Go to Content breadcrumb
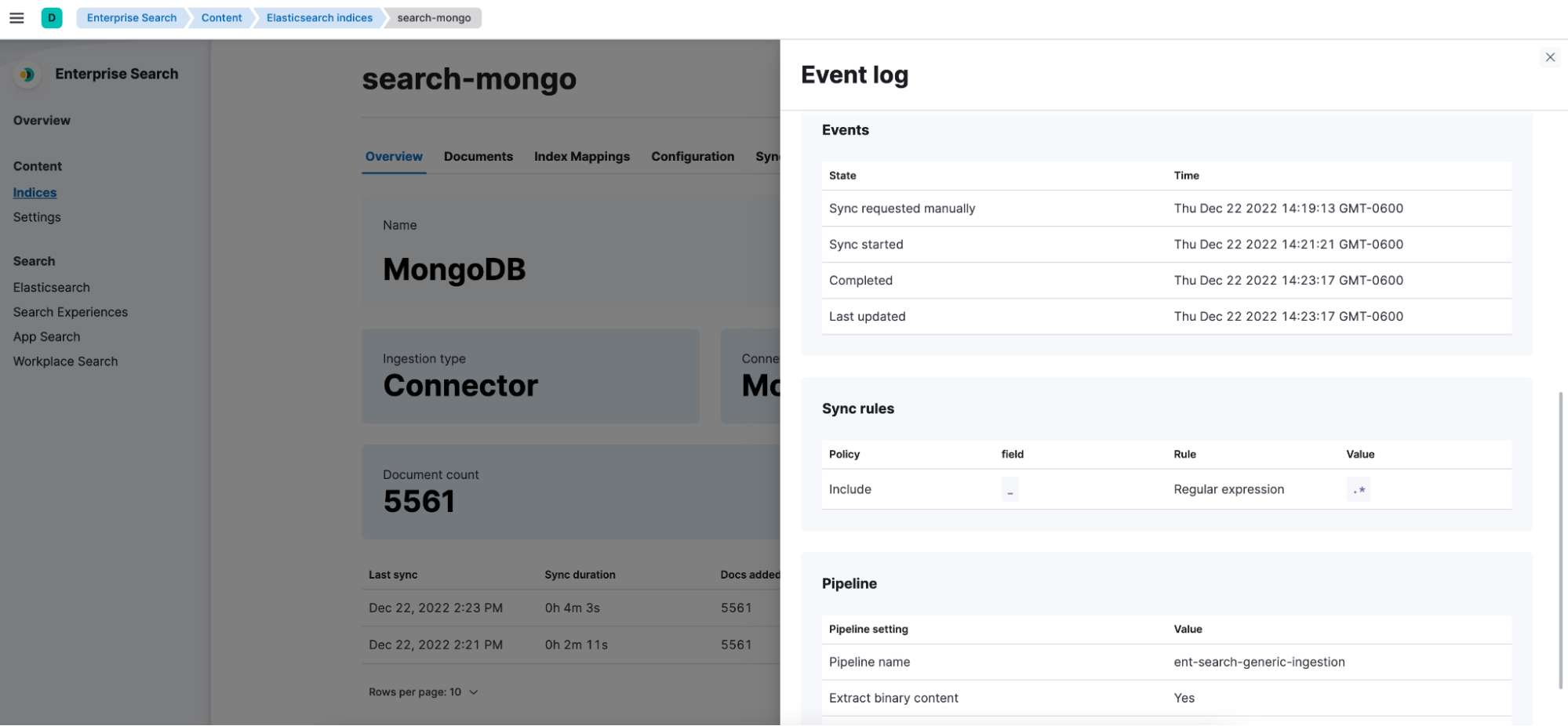 (x=221, y=17)
